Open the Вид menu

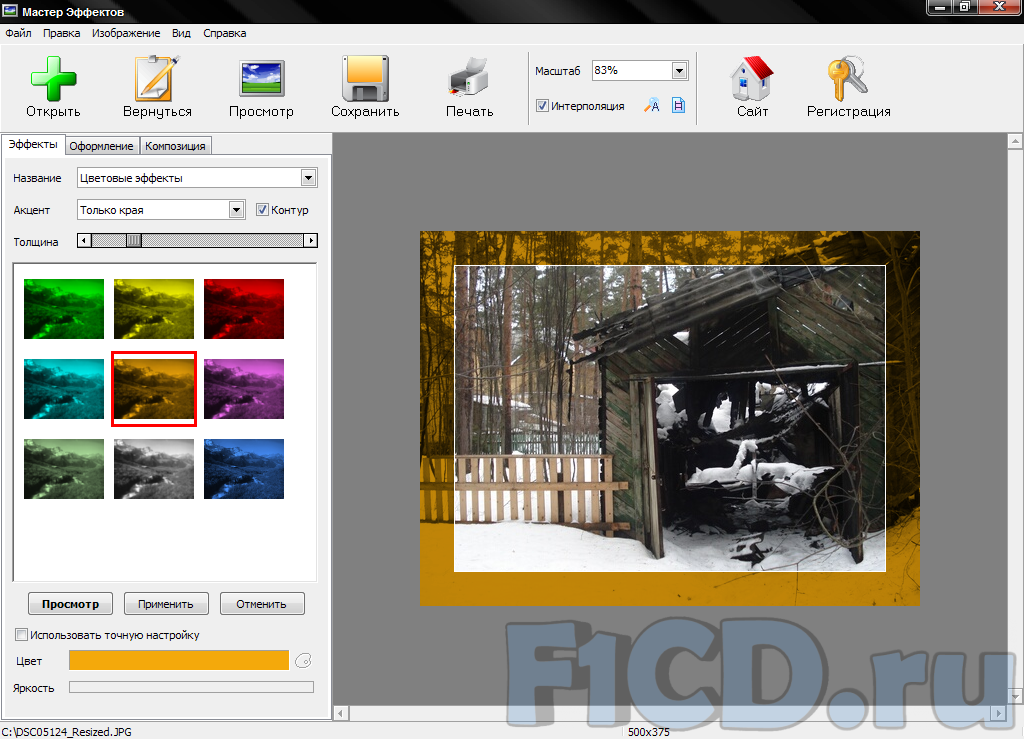182,33
